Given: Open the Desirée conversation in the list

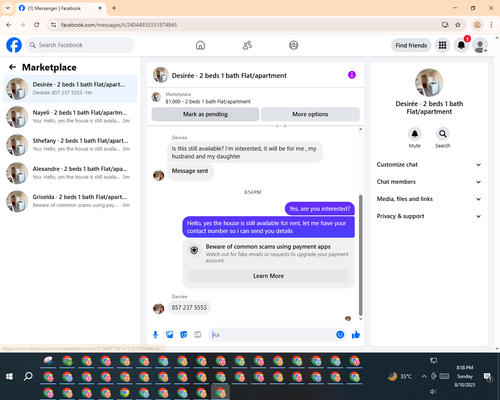Looking at the screenshot, I should [70, 89].
